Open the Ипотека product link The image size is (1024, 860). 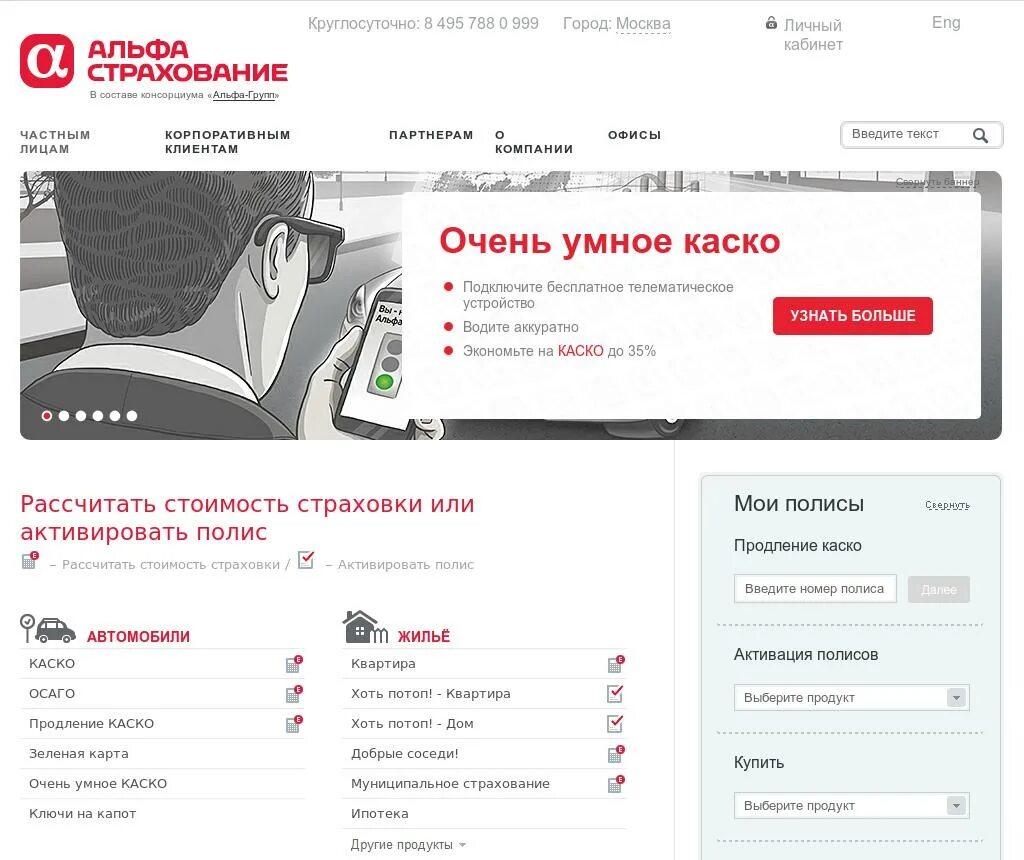[379, 814]
